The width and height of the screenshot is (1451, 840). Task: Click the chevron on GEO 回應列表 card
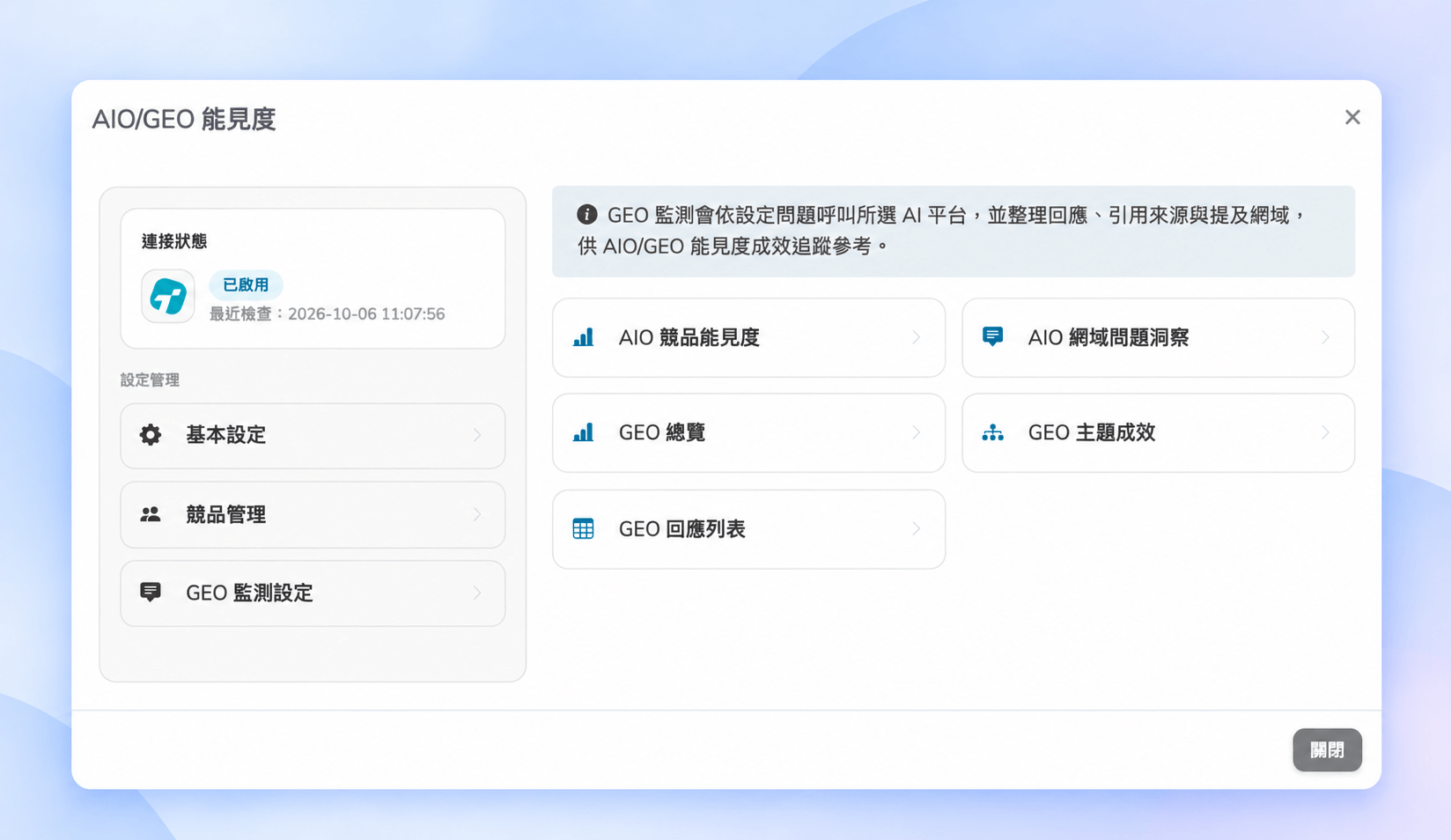pyautogui.click(x=917, y=528)
